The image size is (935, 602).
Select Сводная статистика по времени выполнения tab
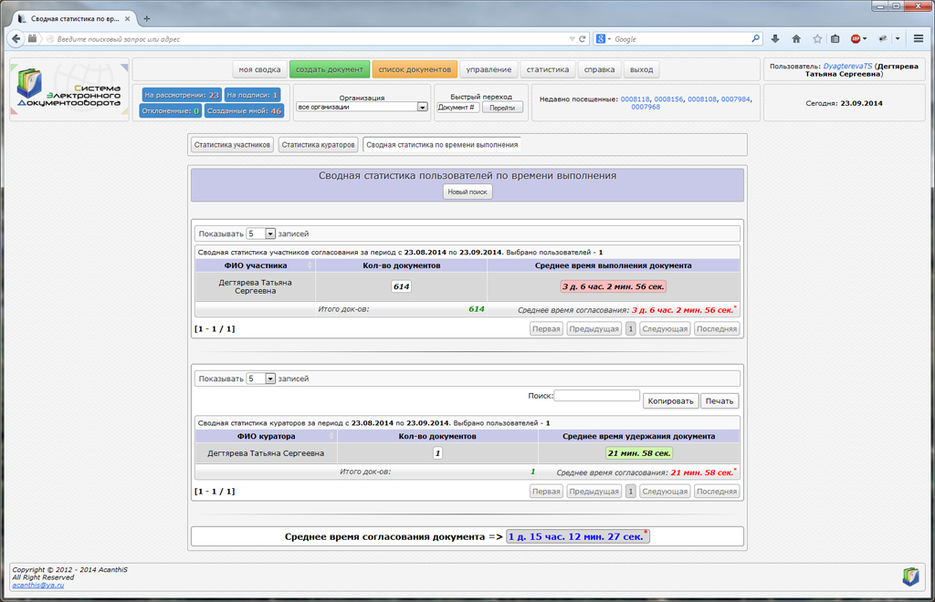coord(442,145)
